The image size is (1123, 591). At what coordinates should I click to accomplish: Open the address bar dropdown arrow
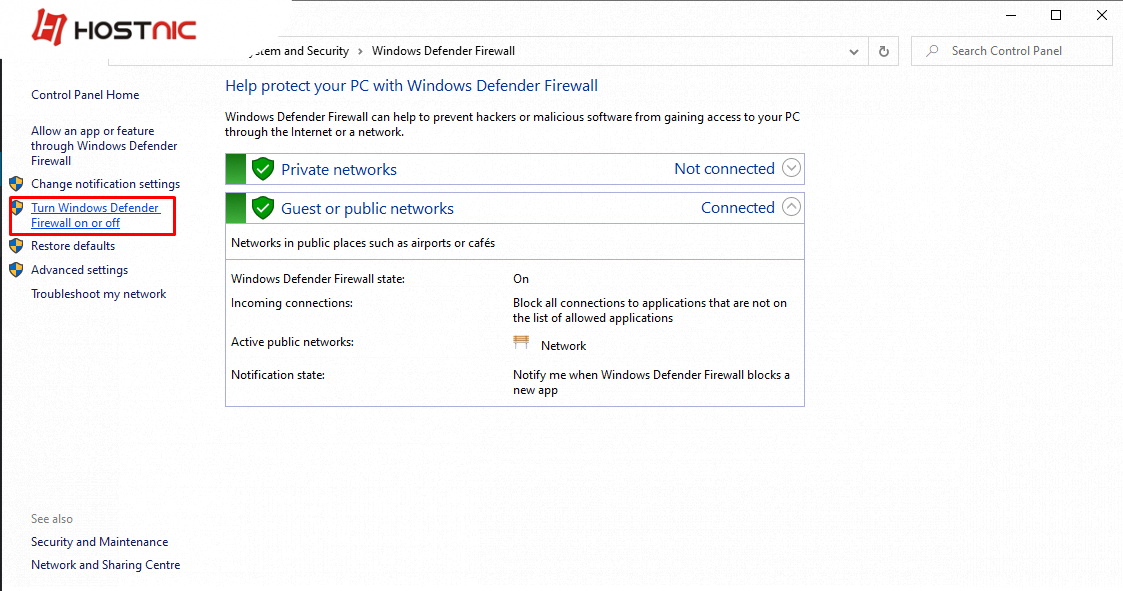point(853,50)
